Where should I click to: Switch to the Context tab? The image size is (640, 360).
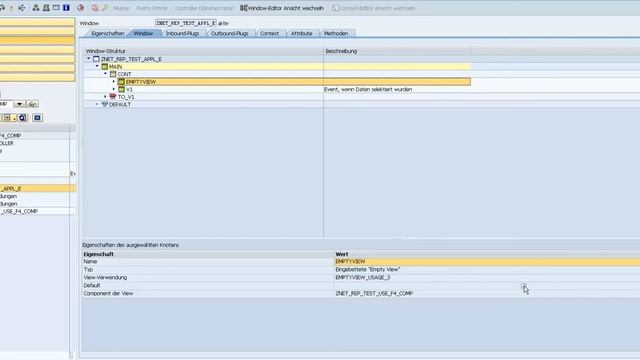coord(269,33)
